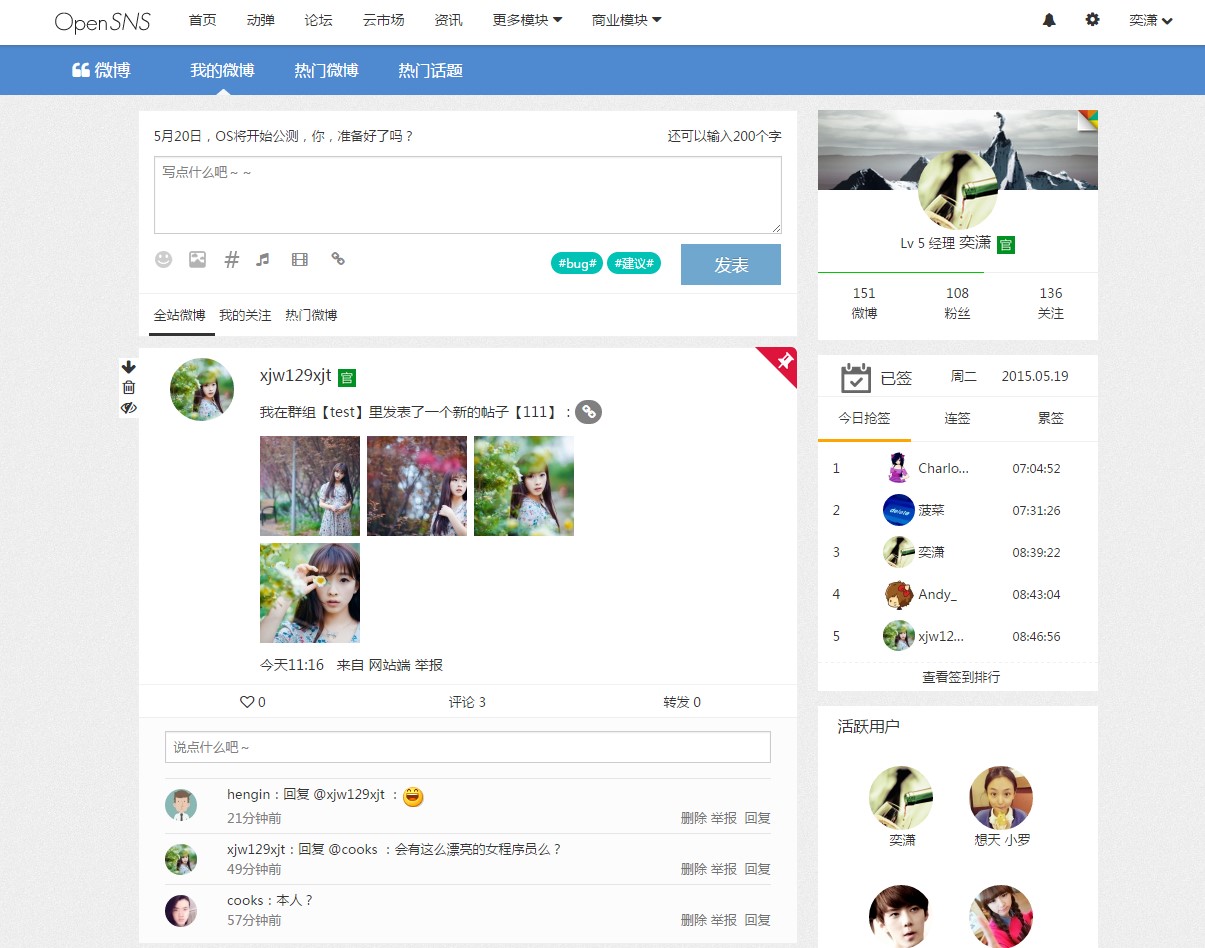The image size is (1205, 948).
Task: Delete cooks's comment via 删除
Action: click(x=694, y=920)
